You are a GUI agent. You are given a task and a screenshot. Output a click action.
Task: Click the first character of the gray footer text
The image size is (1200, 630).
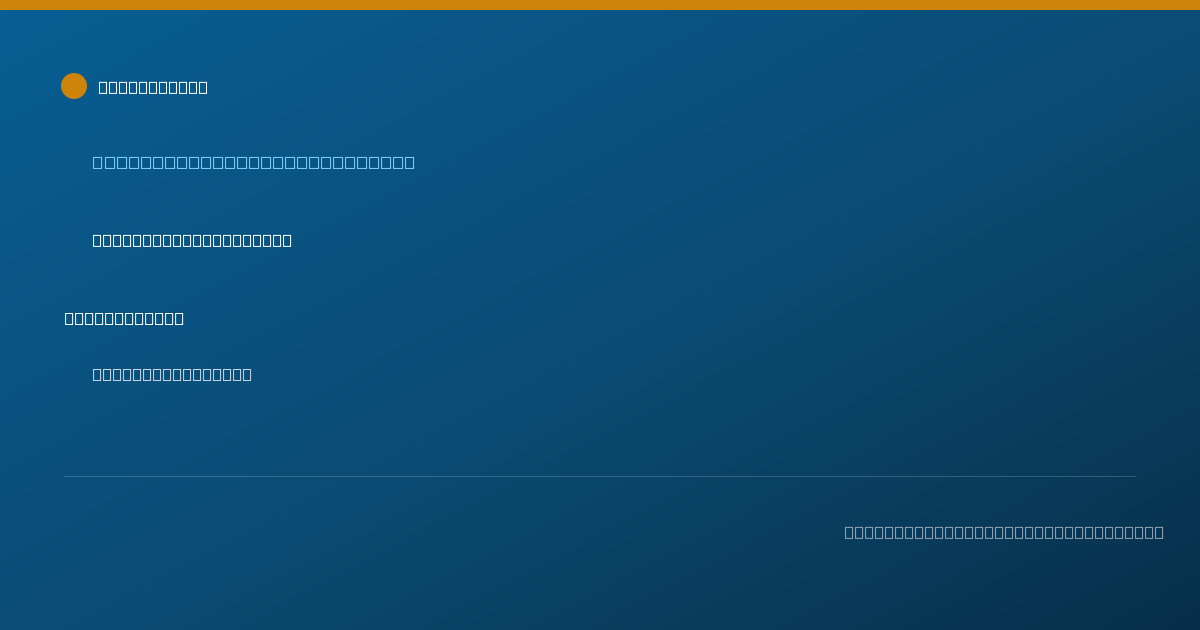tap(849, 532)
